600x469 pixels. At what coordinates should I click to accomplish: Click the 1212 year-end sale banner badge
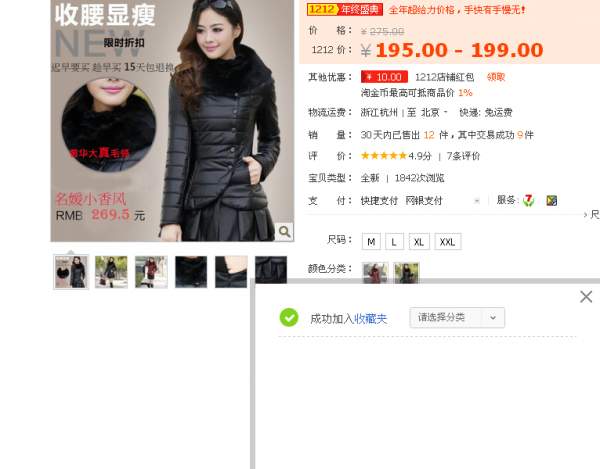pos(344,9)
